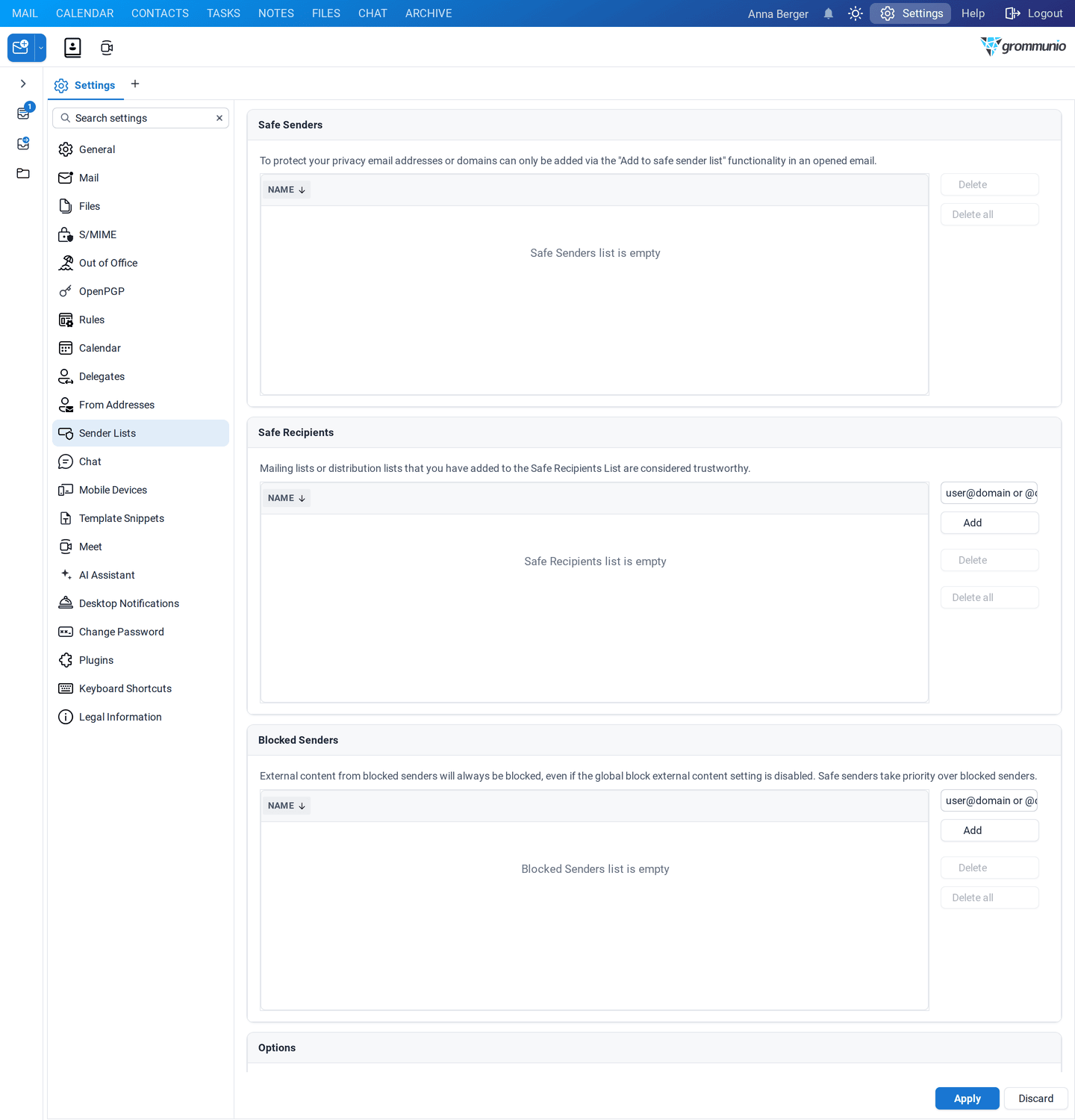Click the Meet video toolbar icon
Screen dimensions: 1075x1120
pos(107,48)
